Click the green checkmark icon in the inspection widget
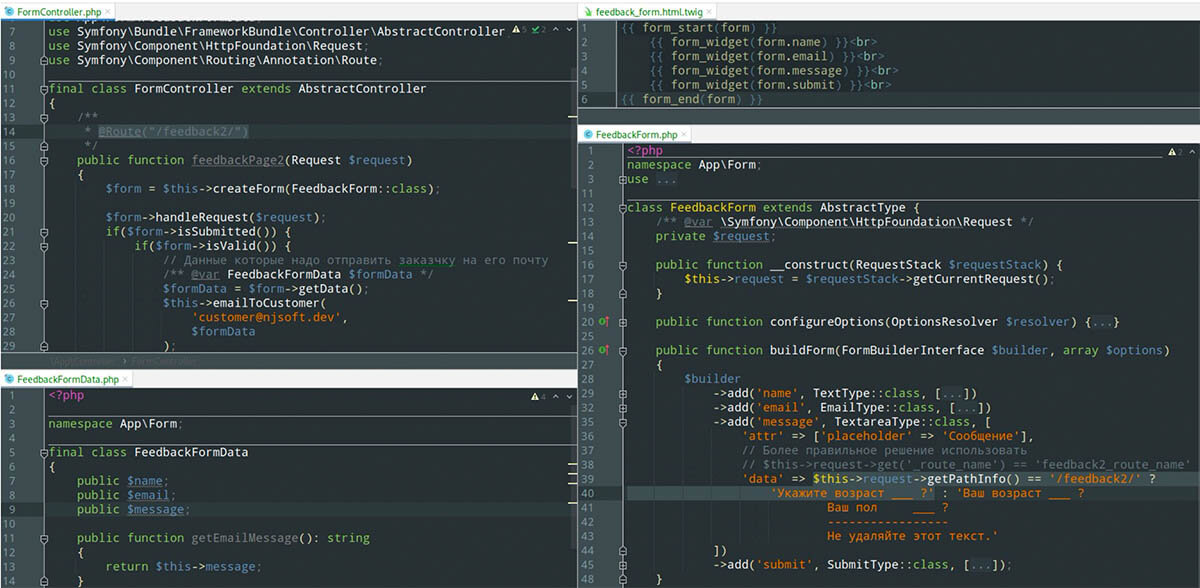1200x588 pixels. 536,29
